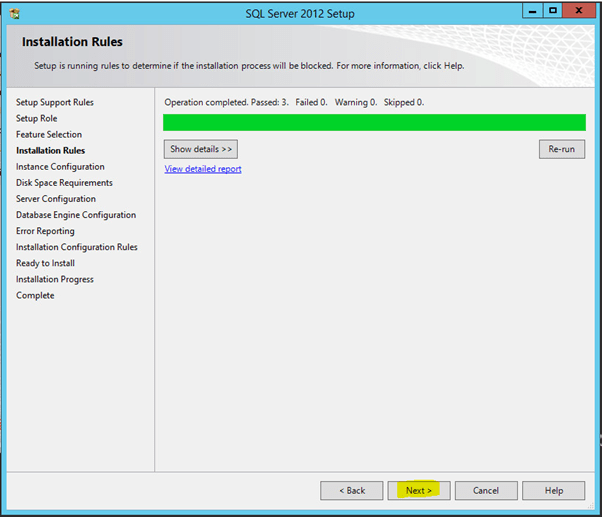
Task: Minimize the SQL Server 2012 Setup window
Action: 529,12
